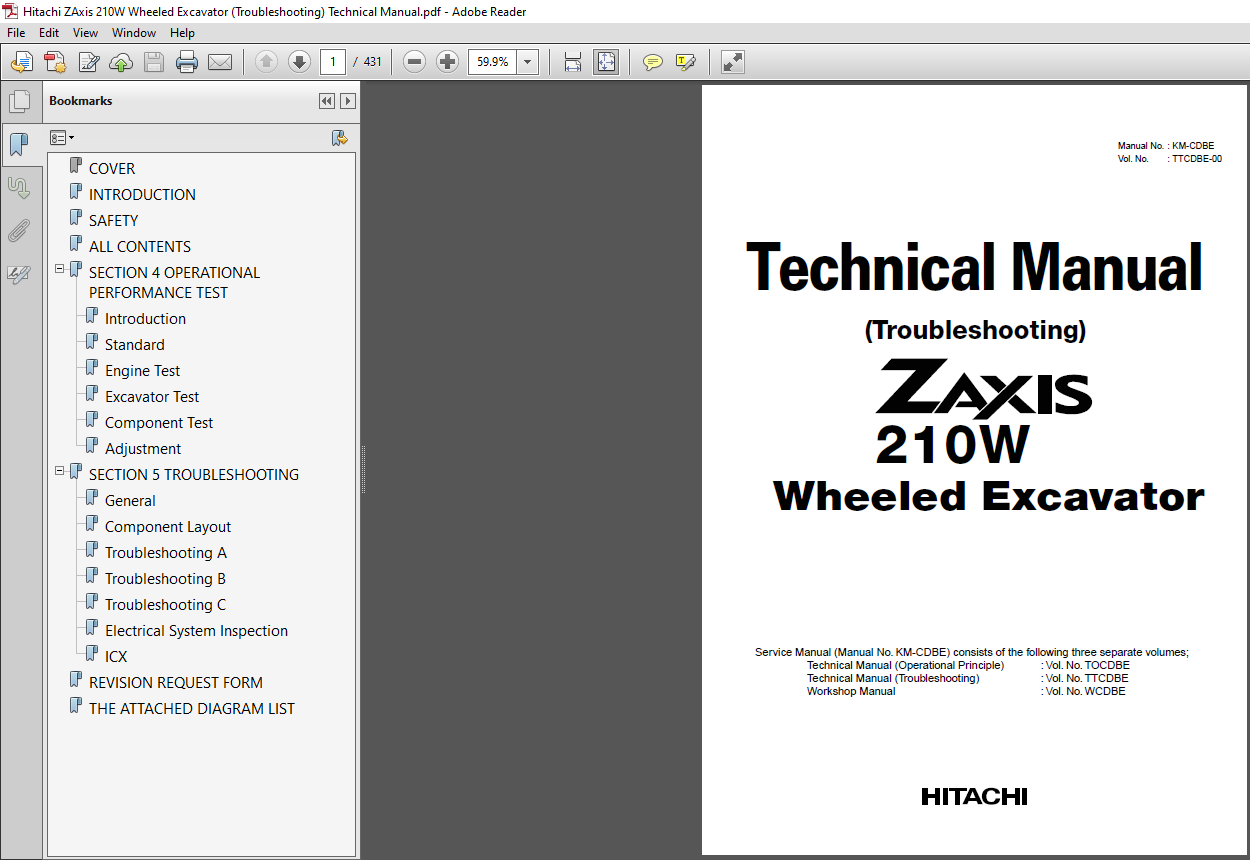The image size is (1250, 860).
Task: Click the SECTION 4 OPERATIONAL bookmark label
Action: point(174,283)
